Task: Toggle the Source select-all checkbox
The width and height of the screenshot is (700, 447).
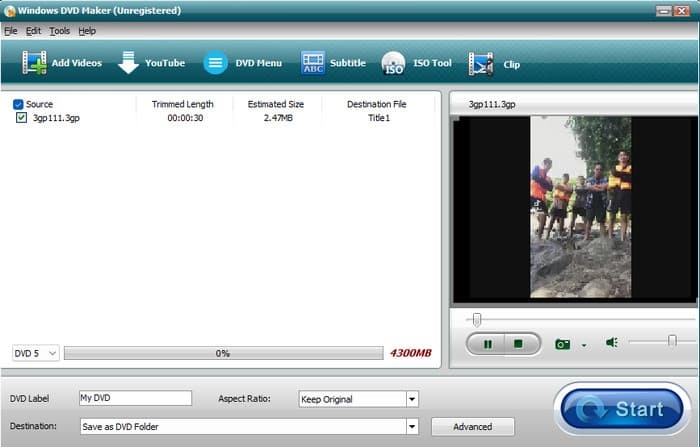Action: pos(18,104)
